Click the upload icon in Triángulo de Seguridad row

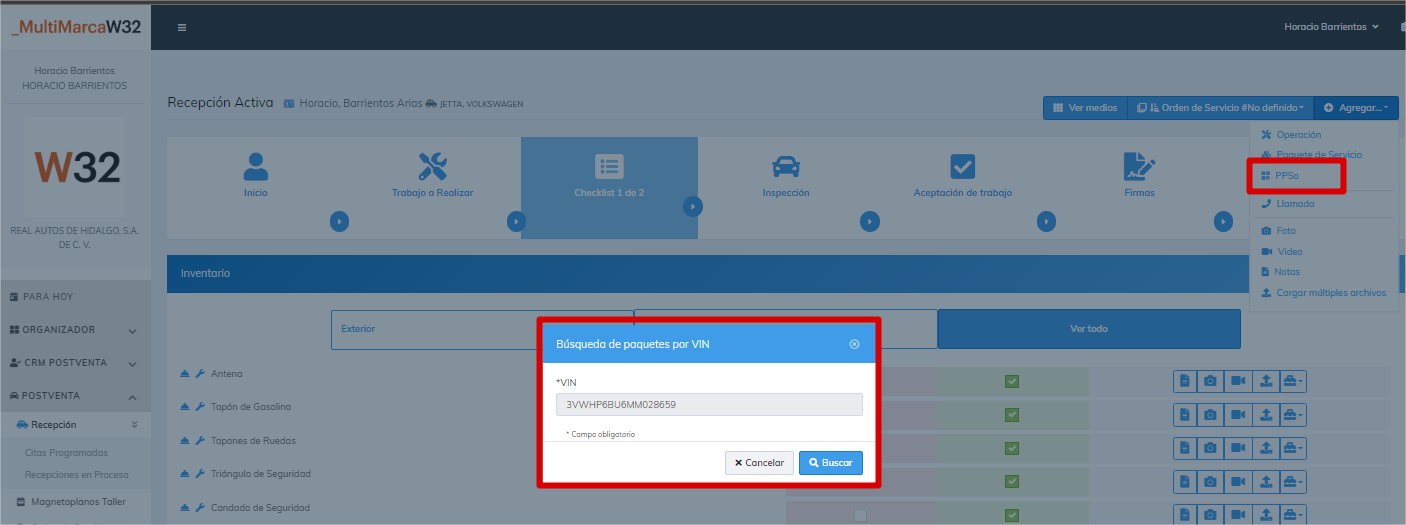pyautogui.click(x=1265, y=482)
